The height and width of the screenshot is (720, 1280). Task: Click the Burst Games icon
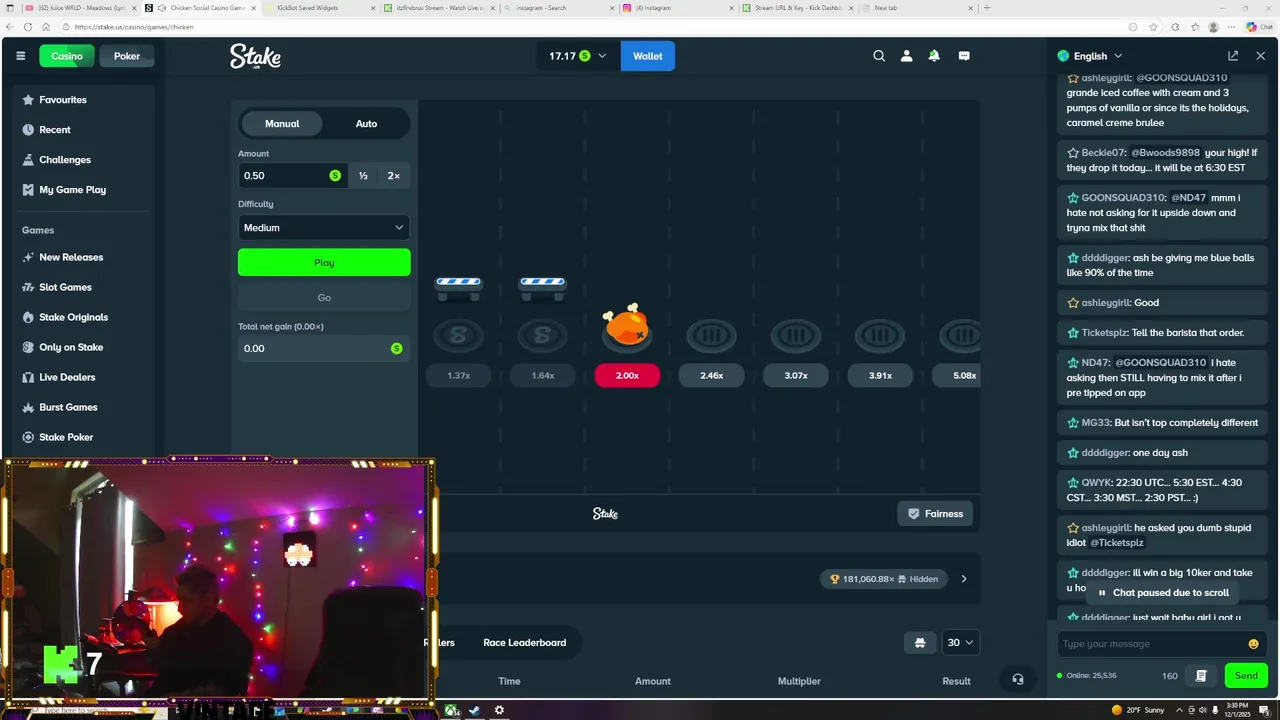click(28, 407)
